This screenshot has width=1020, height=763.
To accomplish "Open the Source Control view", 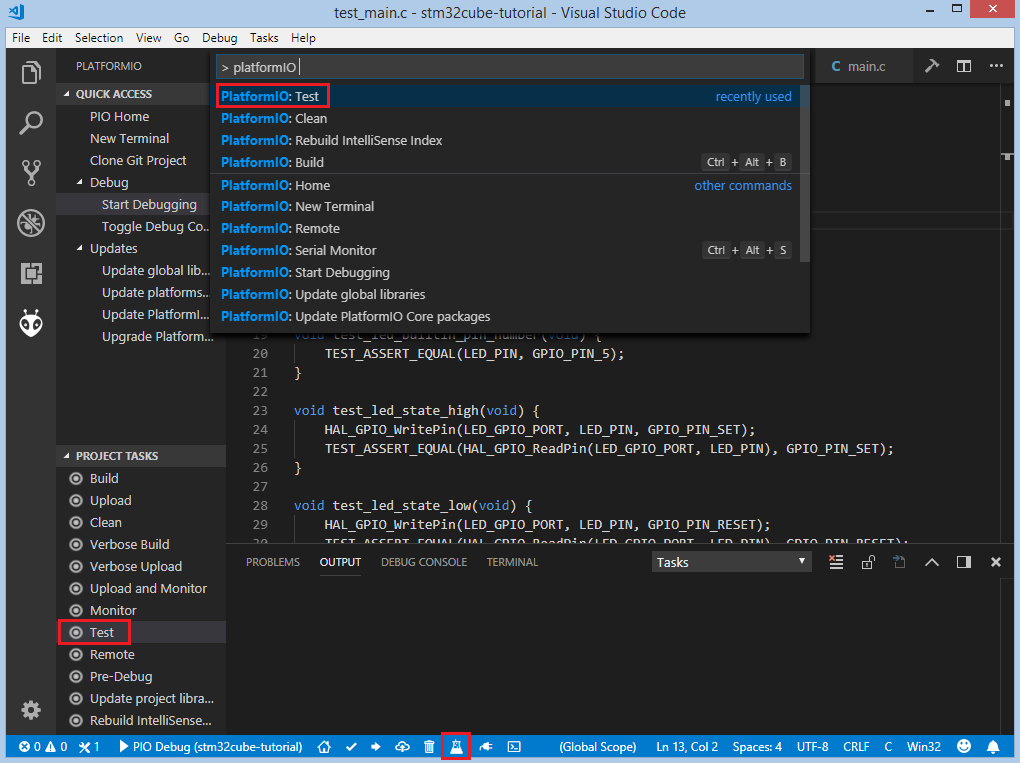I will (x=31, y=172).
